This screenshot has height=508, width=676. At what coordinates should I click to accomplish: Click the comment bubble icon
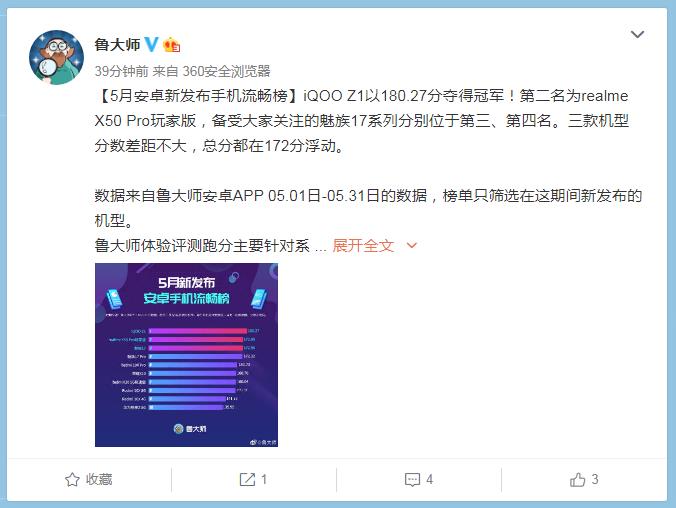412,480
